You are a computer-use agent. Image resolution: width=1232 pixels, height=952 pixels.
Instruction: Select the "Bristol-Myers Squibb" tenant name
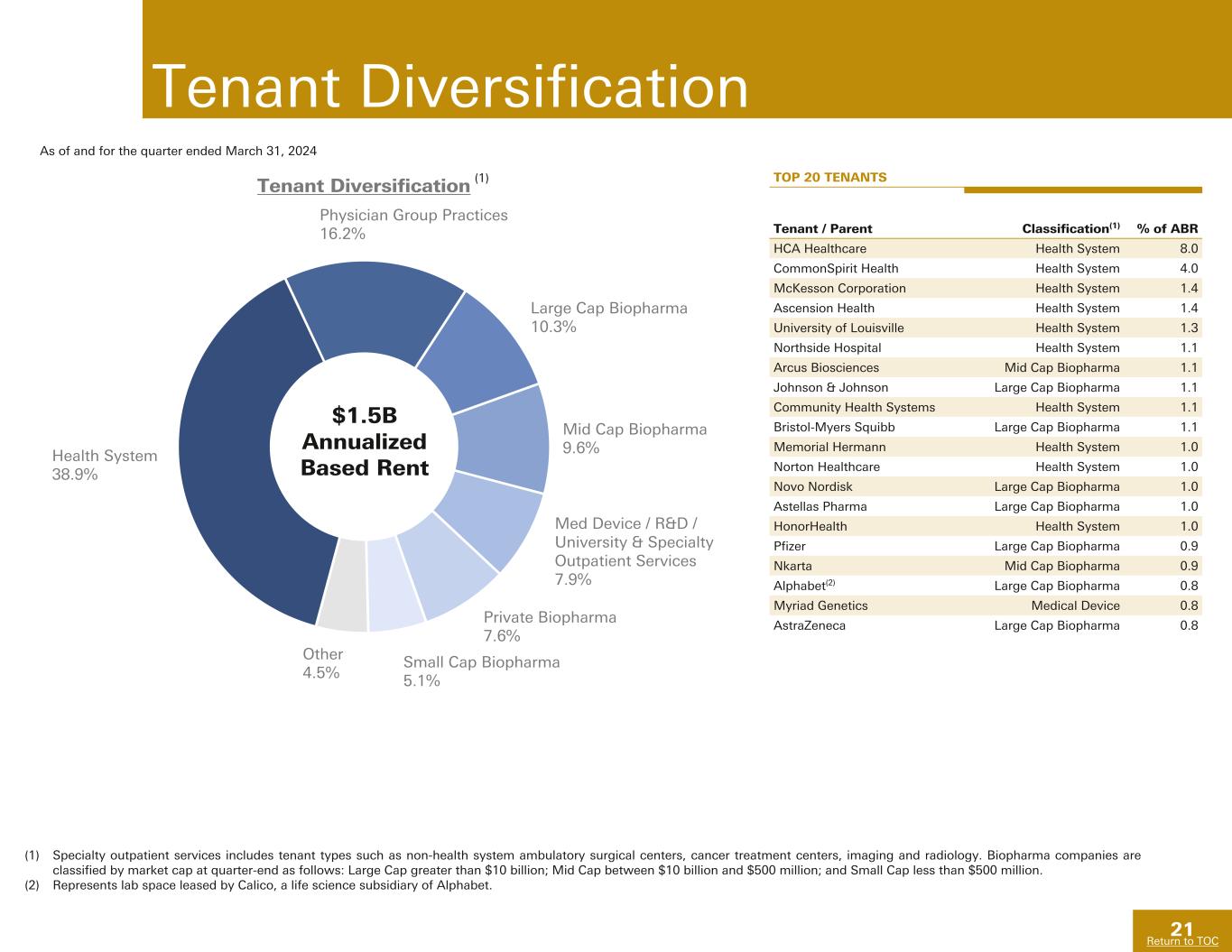point(834,427)
